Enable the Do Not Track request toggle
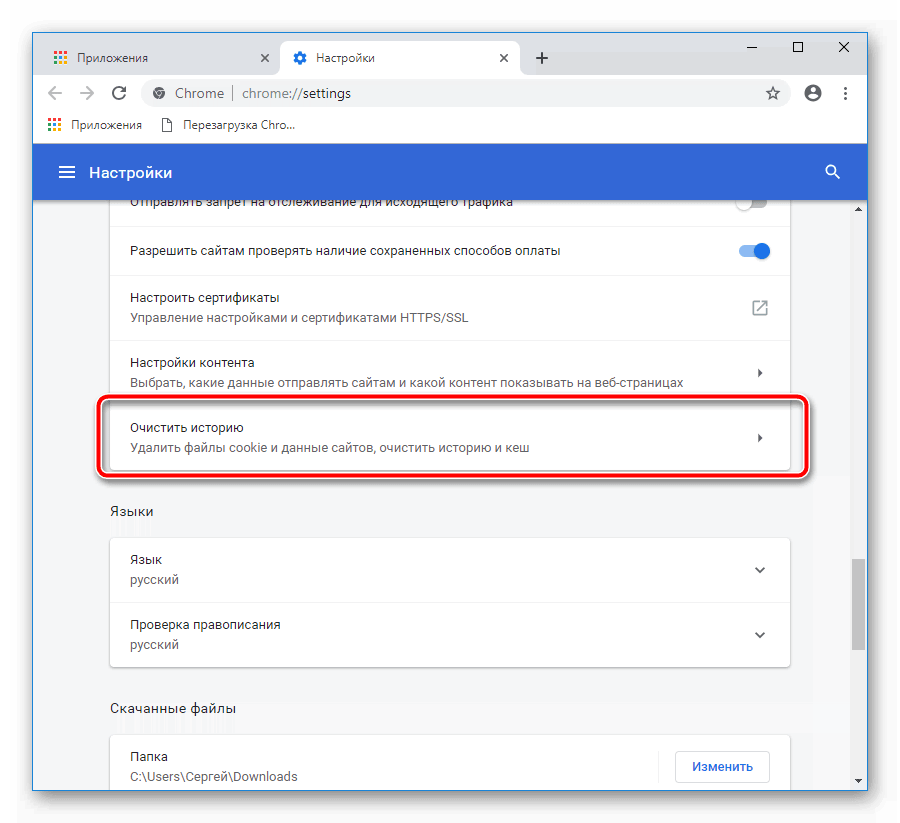The image size is (900, 823). click(x=751, y=203)
